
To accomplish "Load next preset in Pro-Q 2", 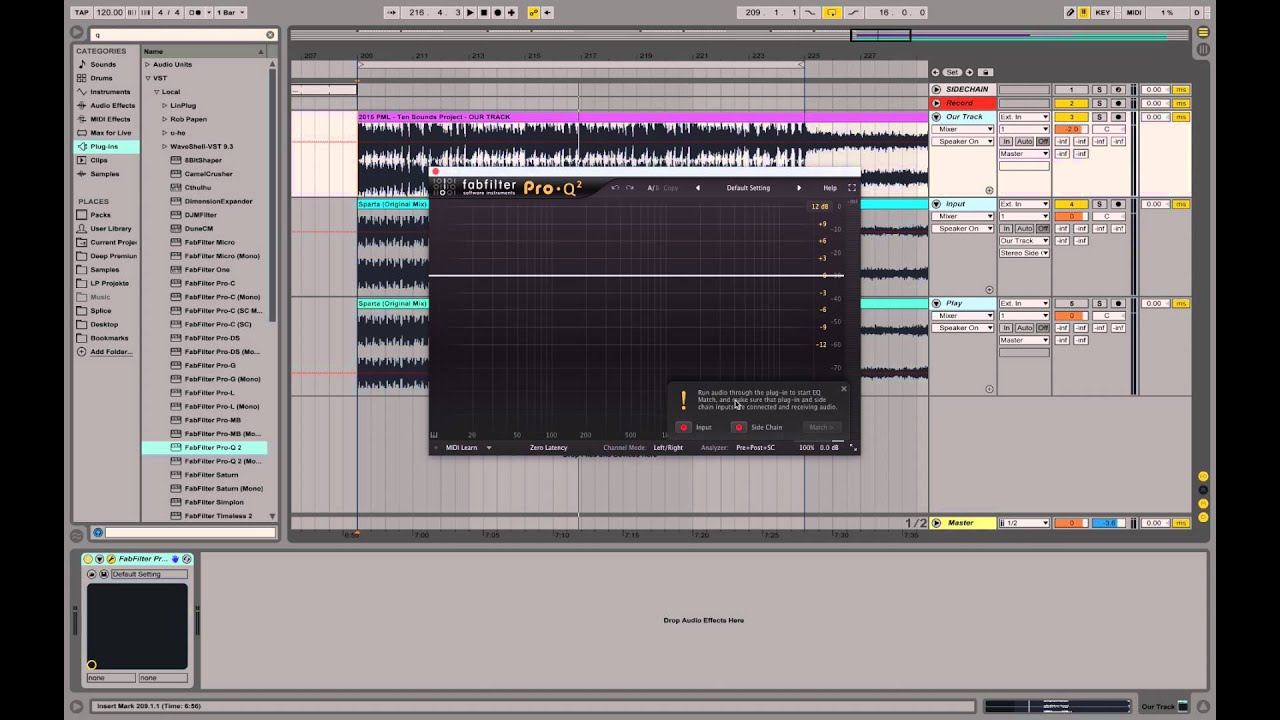I will click(798, 188).
